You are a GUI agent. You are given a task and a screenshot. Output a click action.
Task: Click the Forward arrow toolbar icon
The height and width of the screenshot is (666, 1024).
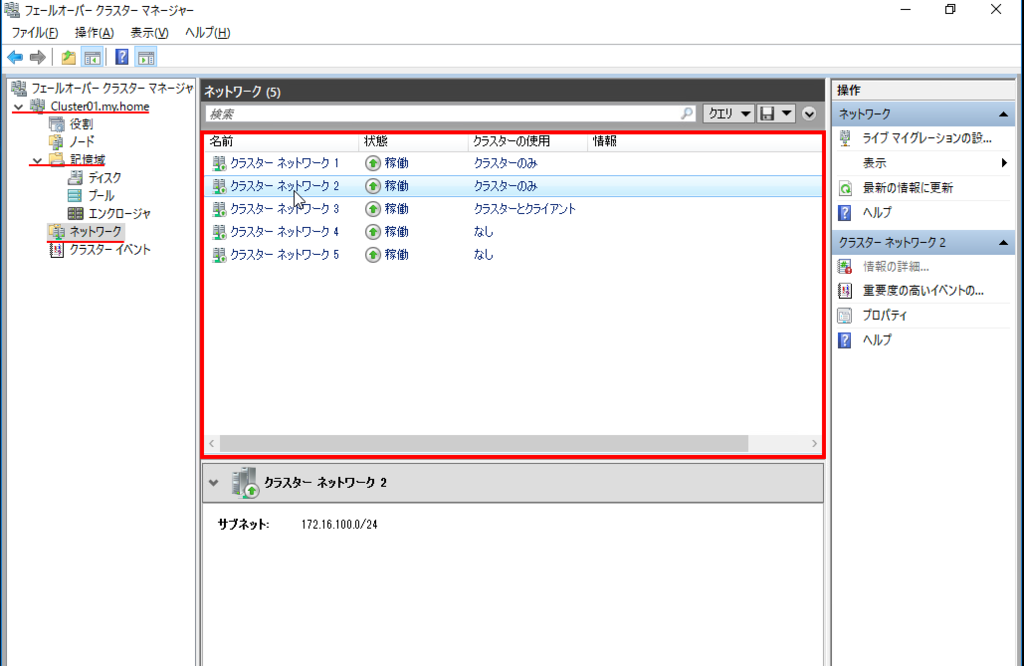[38, 57]
